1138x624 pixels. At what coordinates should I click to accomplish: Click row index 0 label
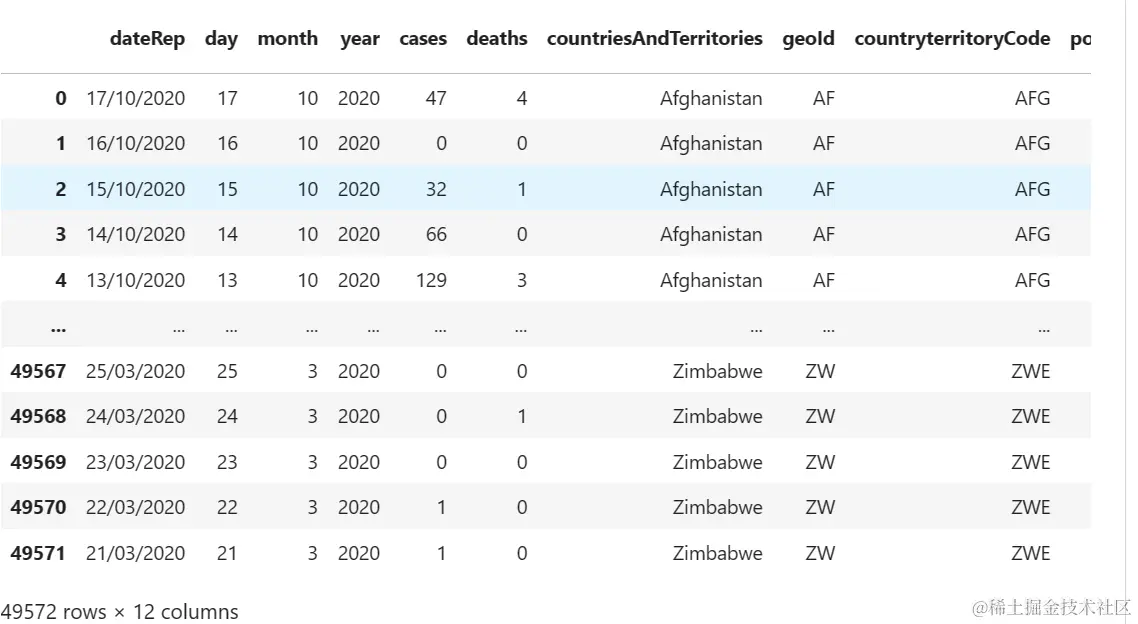pos(61,98)
